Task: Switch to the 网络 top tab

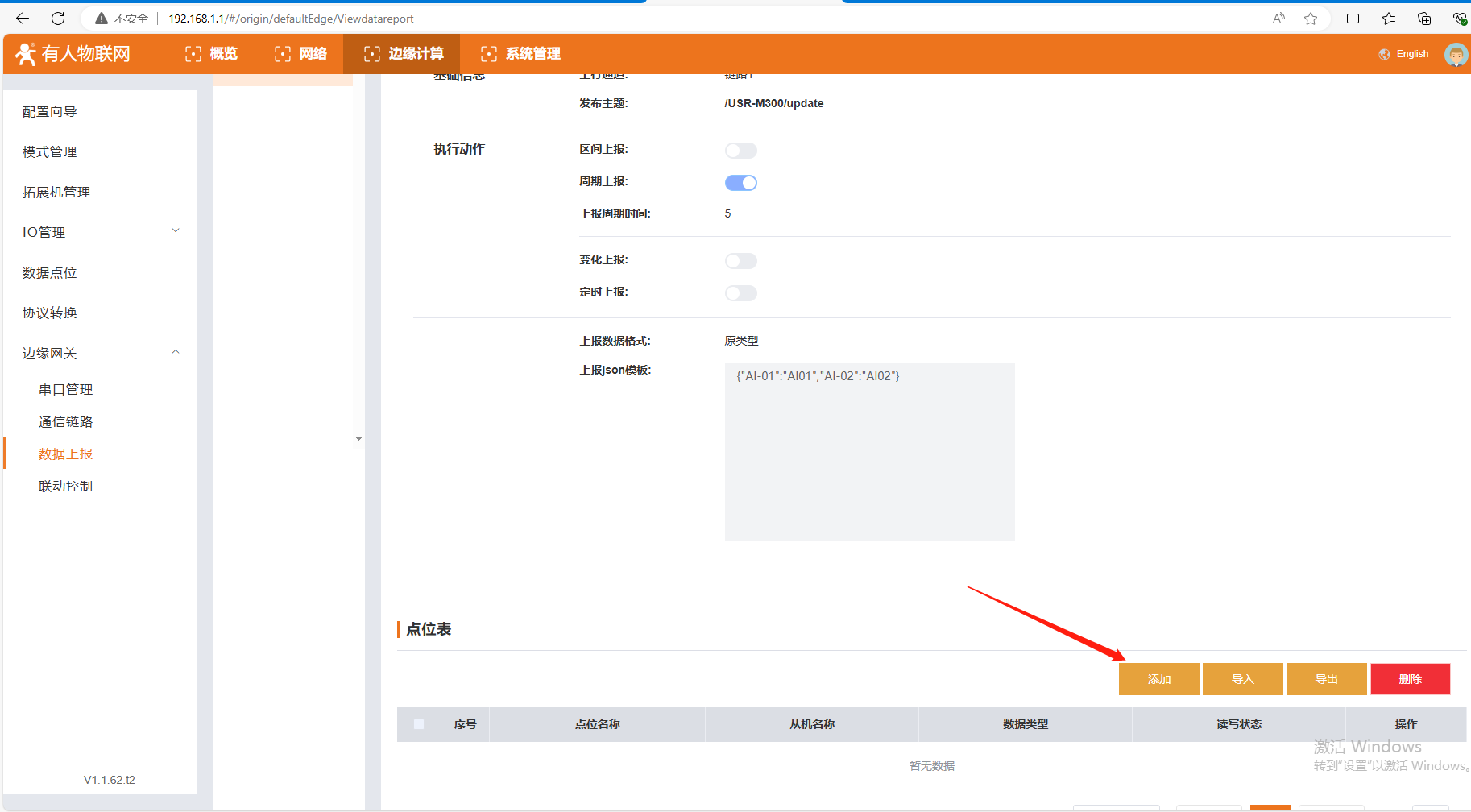Action: (301, 54)
